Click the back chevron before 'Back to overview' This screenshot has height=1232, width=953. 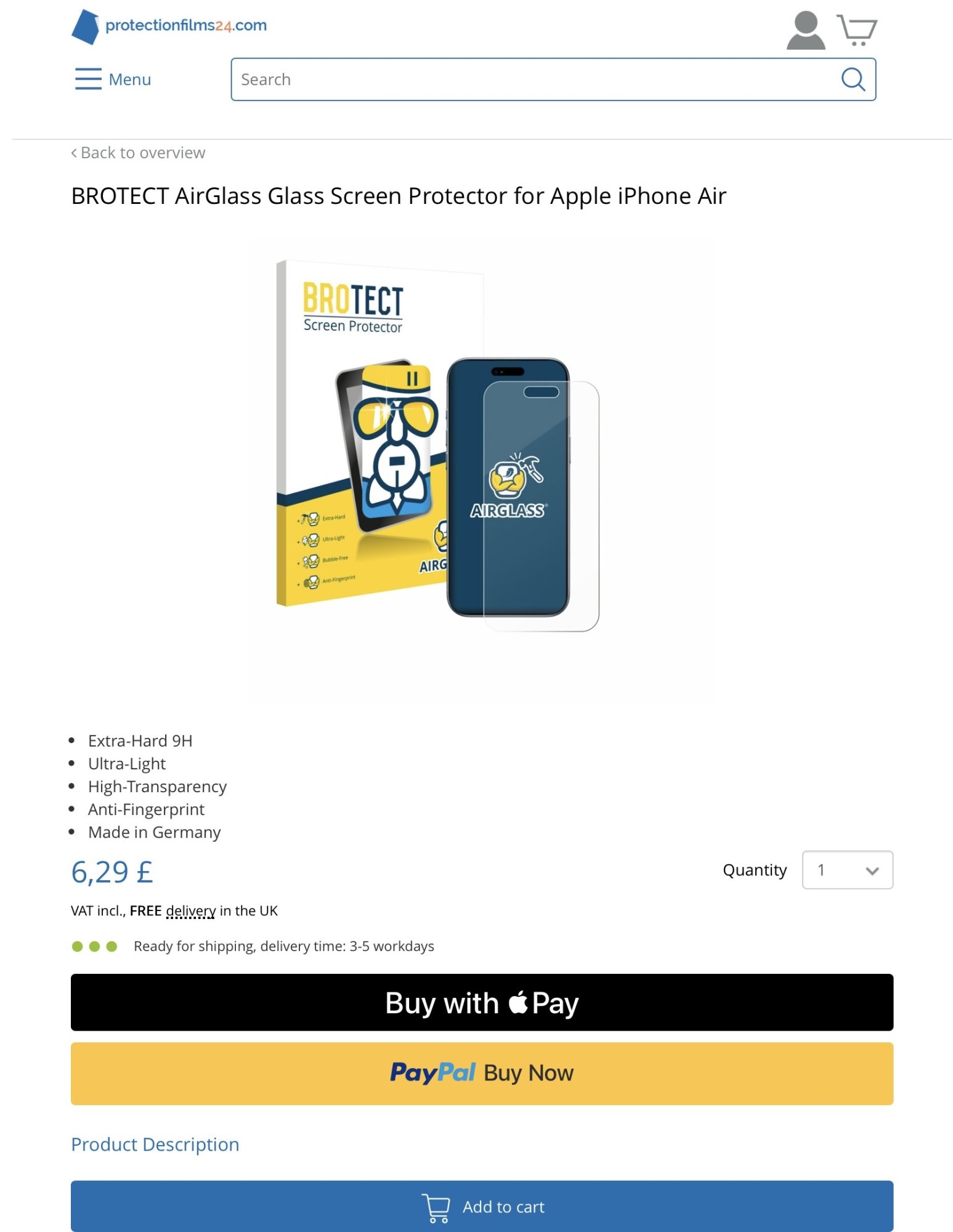[74, 153]
